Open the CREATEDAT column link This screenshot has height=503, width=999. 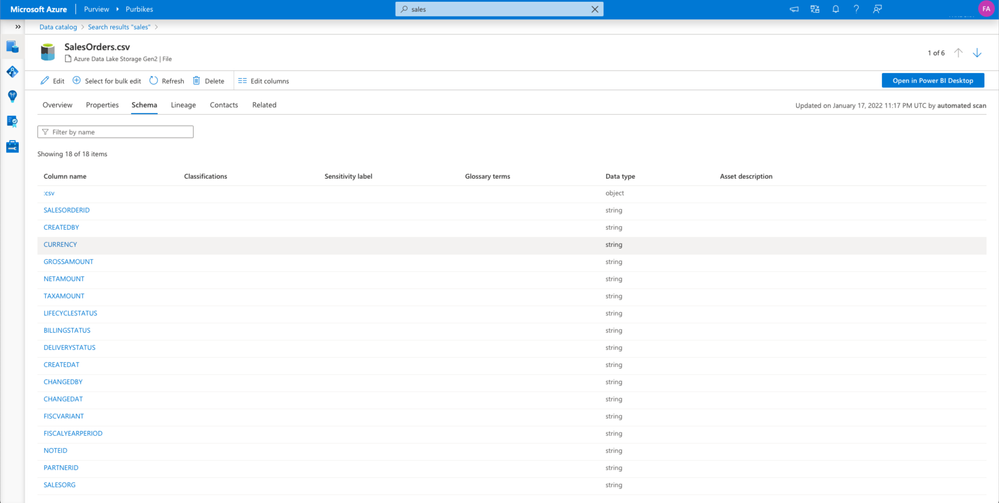[x=61, y=365]
